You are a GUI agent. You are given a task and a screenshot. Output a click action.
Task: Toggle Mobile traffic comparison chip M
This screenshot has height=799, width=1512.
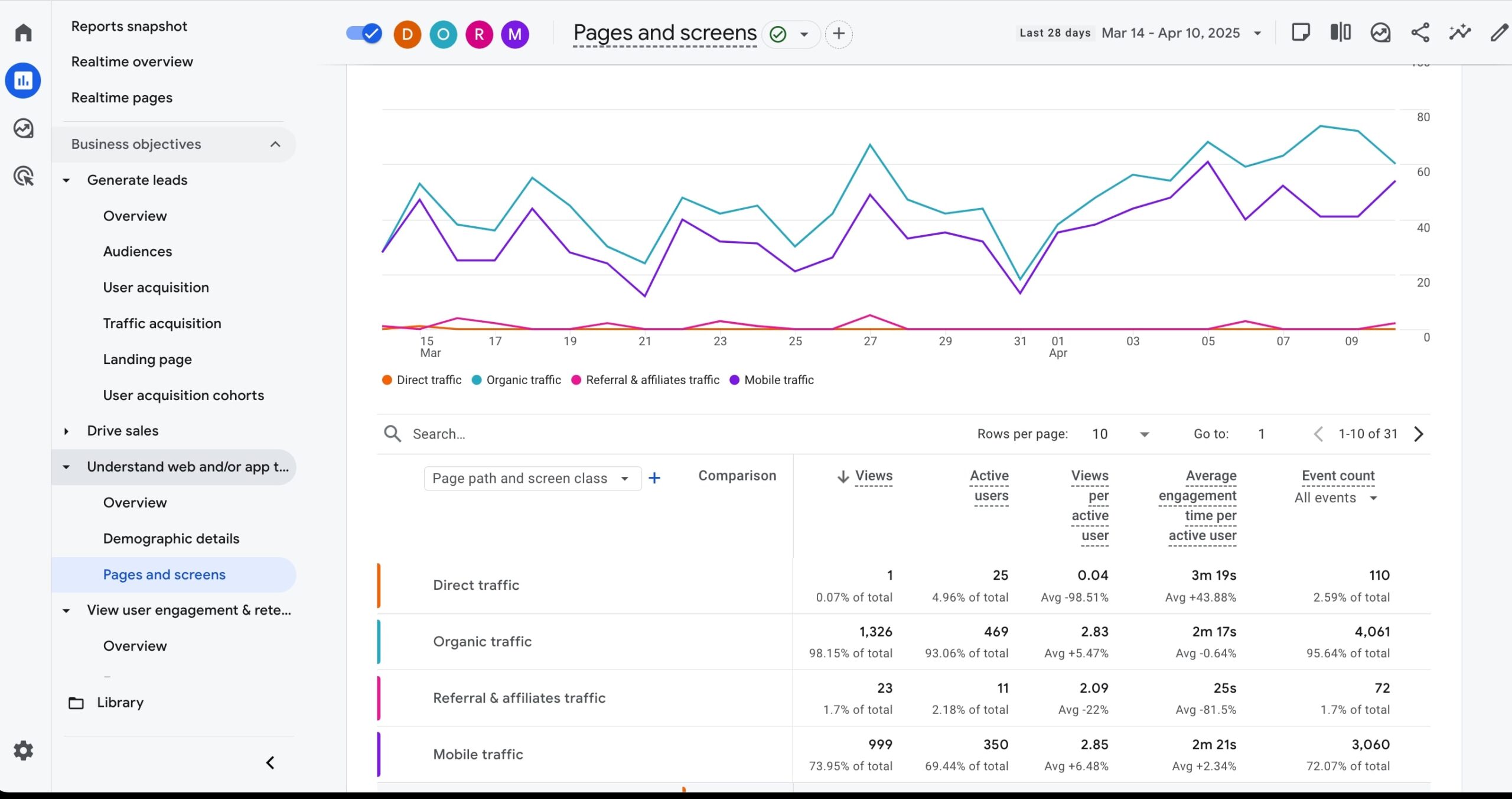coord(514,34)
